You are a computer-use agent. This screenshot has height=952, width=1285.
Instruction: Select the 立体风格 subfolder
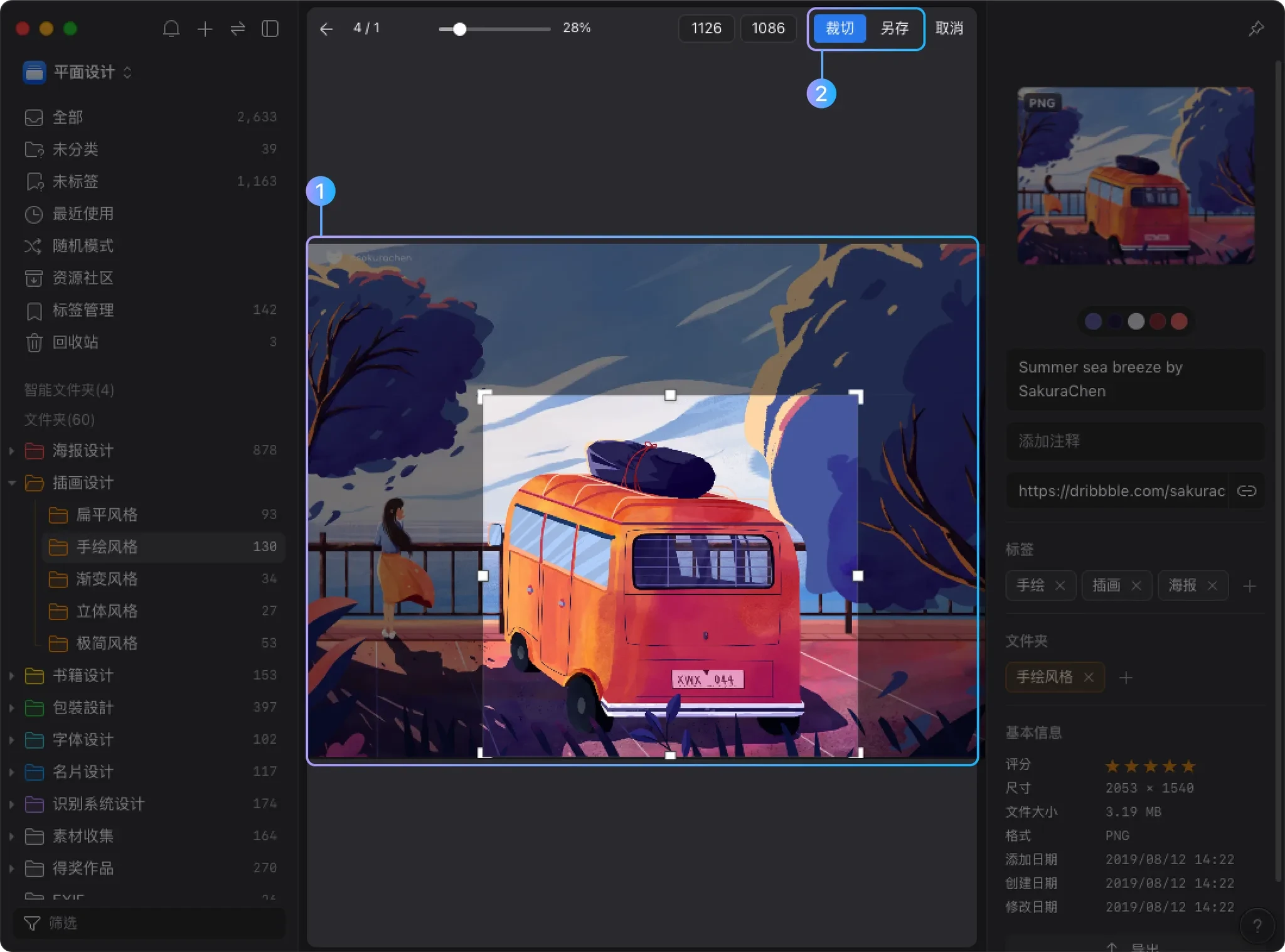click(x=163, y=611)
